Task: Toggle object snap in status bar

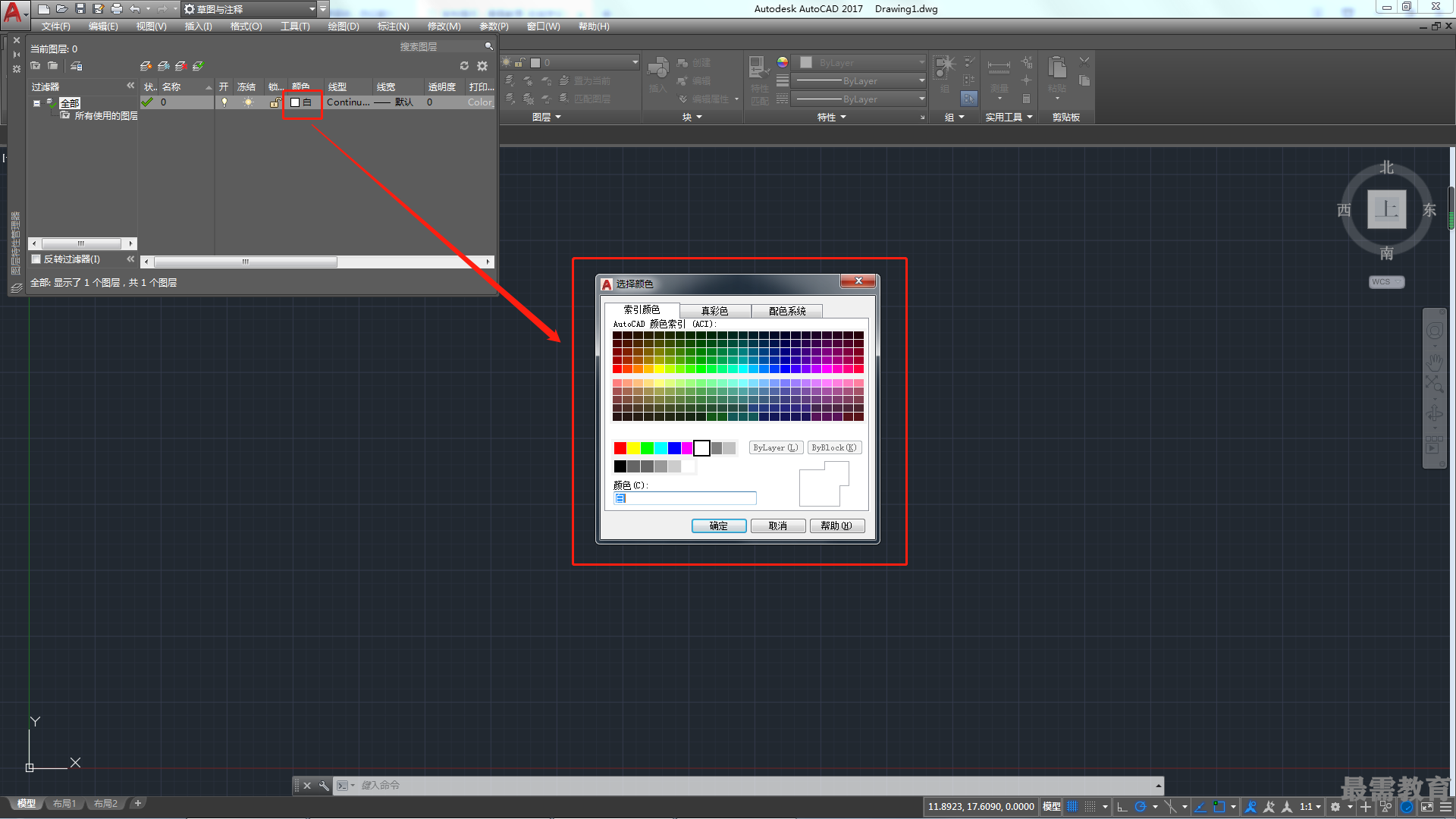Action: pyautogui.click(x=1219, y=807)
